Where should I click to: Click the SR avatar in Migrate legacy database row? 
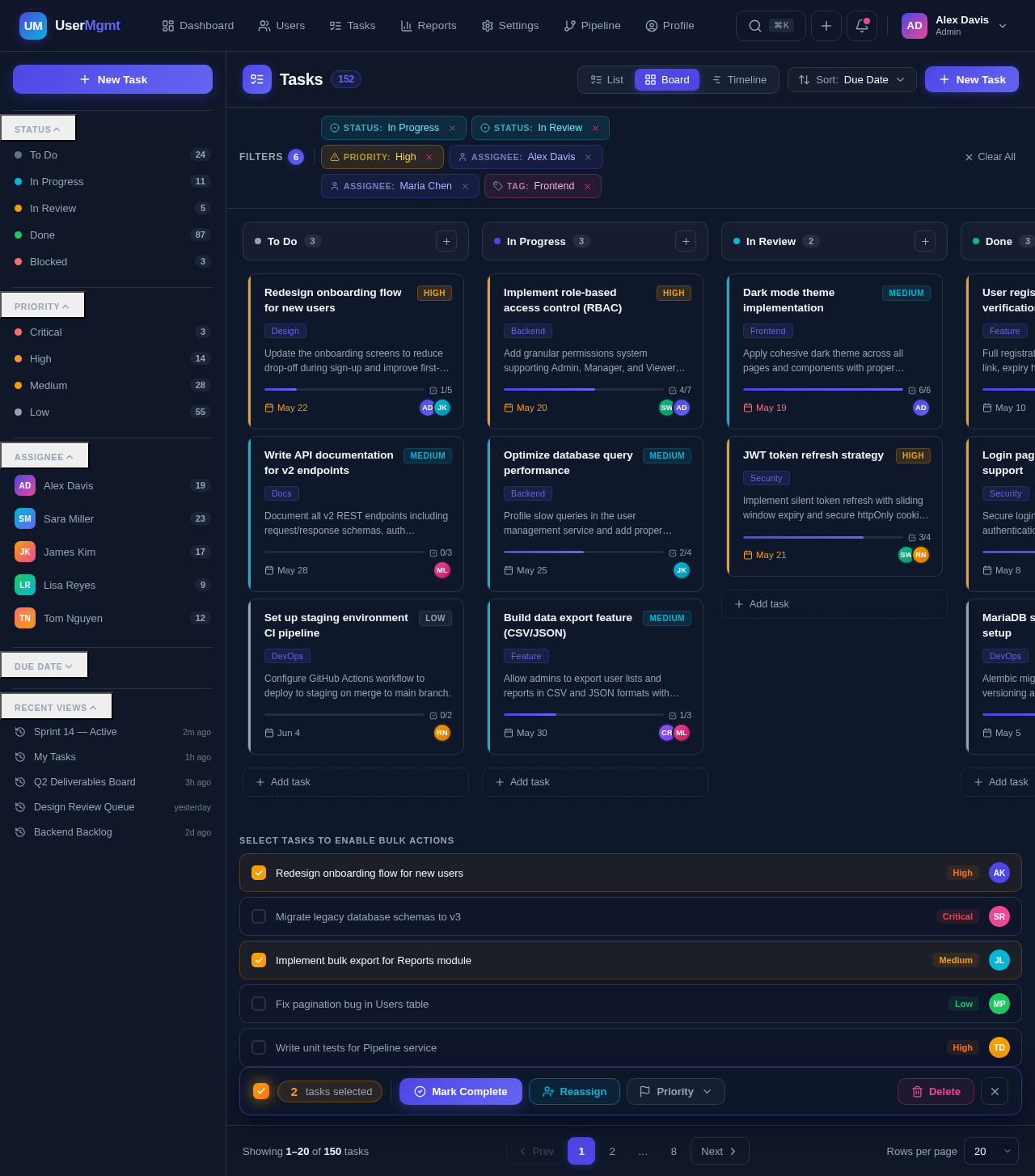[x=999, y=916]
